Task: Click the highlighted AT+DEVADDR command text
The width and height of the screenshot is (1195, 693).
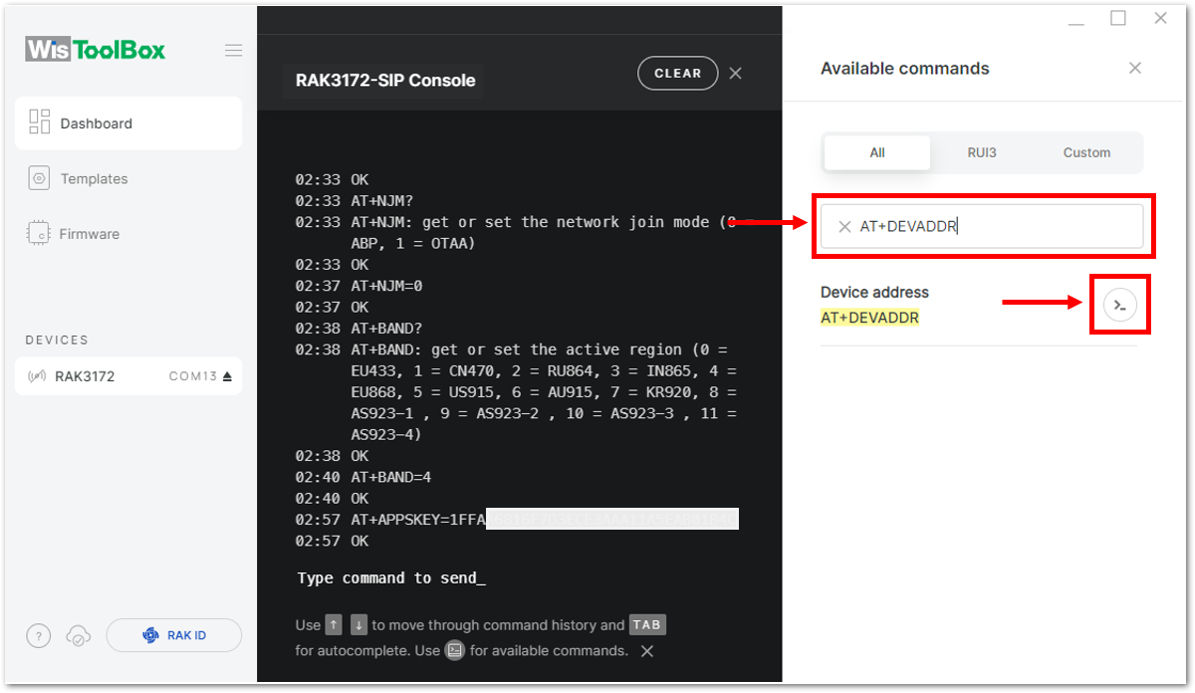Action: 870,318
